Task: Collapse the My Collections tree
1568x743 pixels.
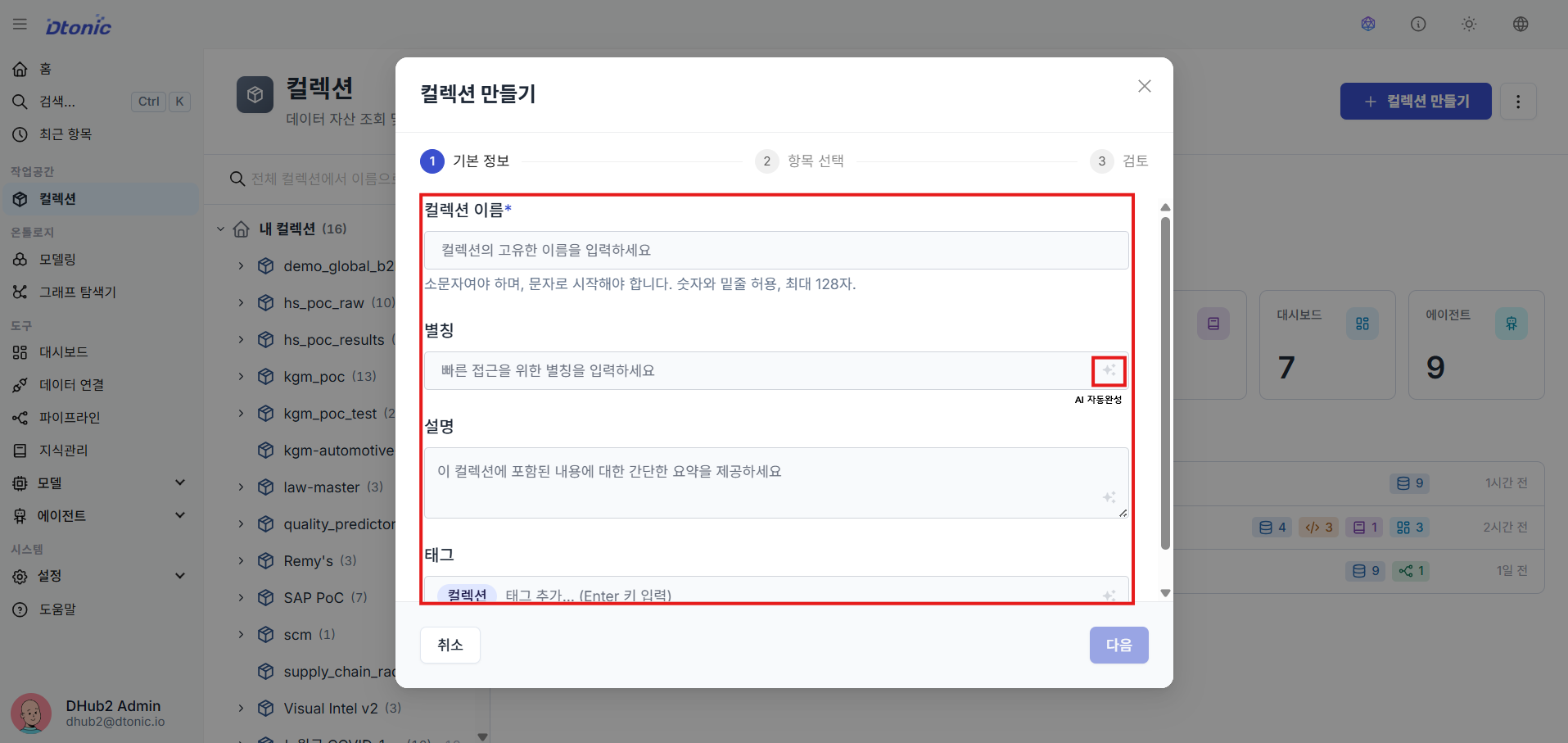Action: [x=220, y=229]
